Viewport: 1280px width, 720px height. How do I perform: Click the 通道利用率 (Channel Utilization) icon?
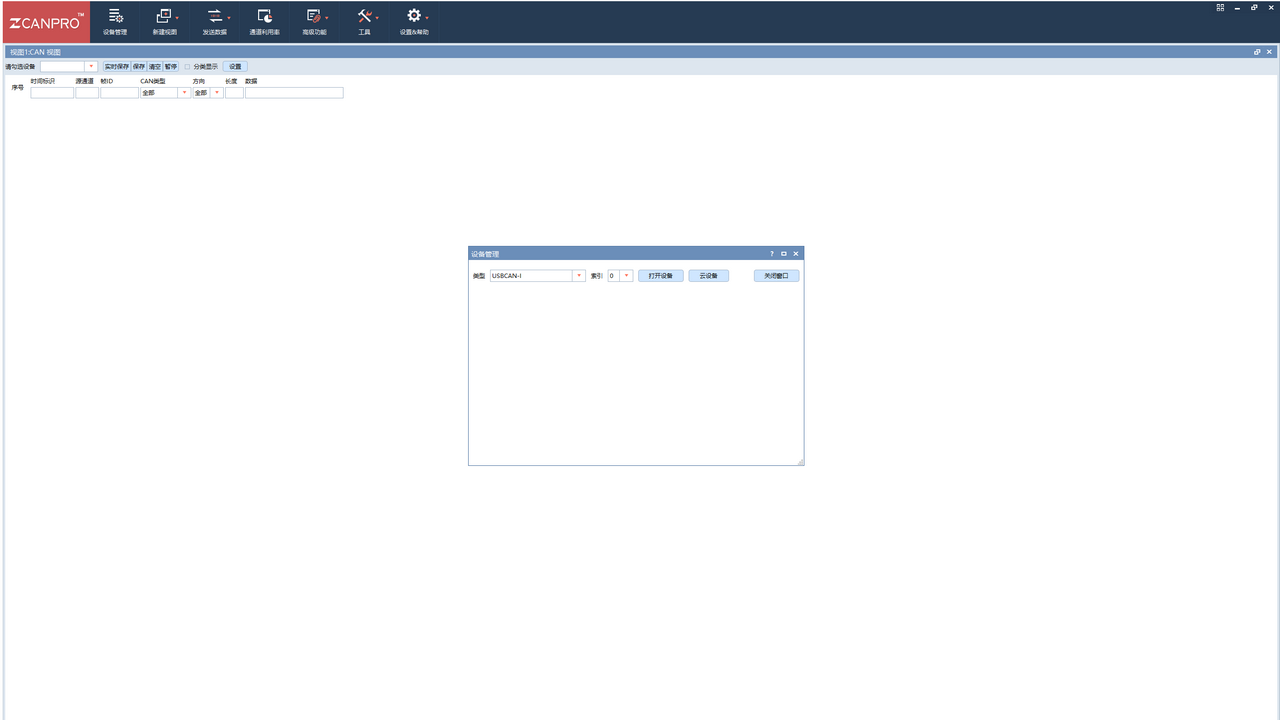click(x=264, y=17)
